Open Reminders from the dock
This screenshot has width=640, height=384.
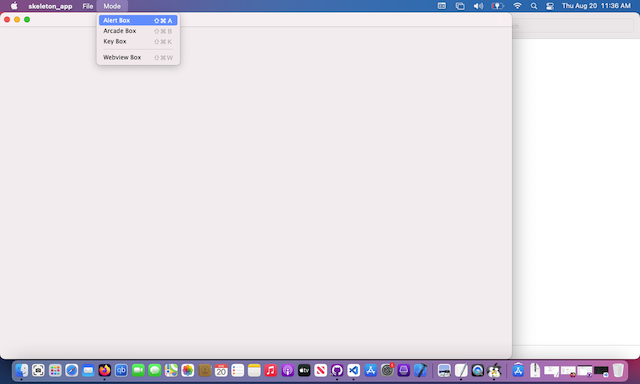pyautogui.click(x=238, y=371)
